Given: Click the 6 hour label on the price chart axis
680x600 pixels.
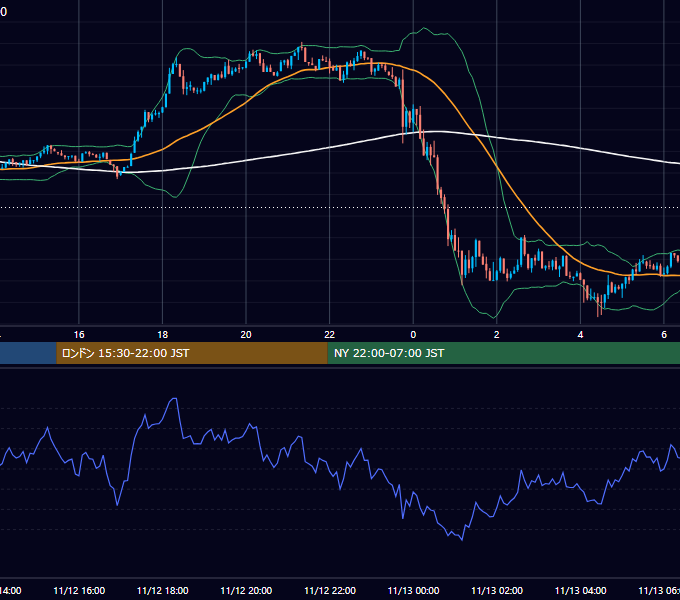Looking at the screenshot, I should point(664,335).
